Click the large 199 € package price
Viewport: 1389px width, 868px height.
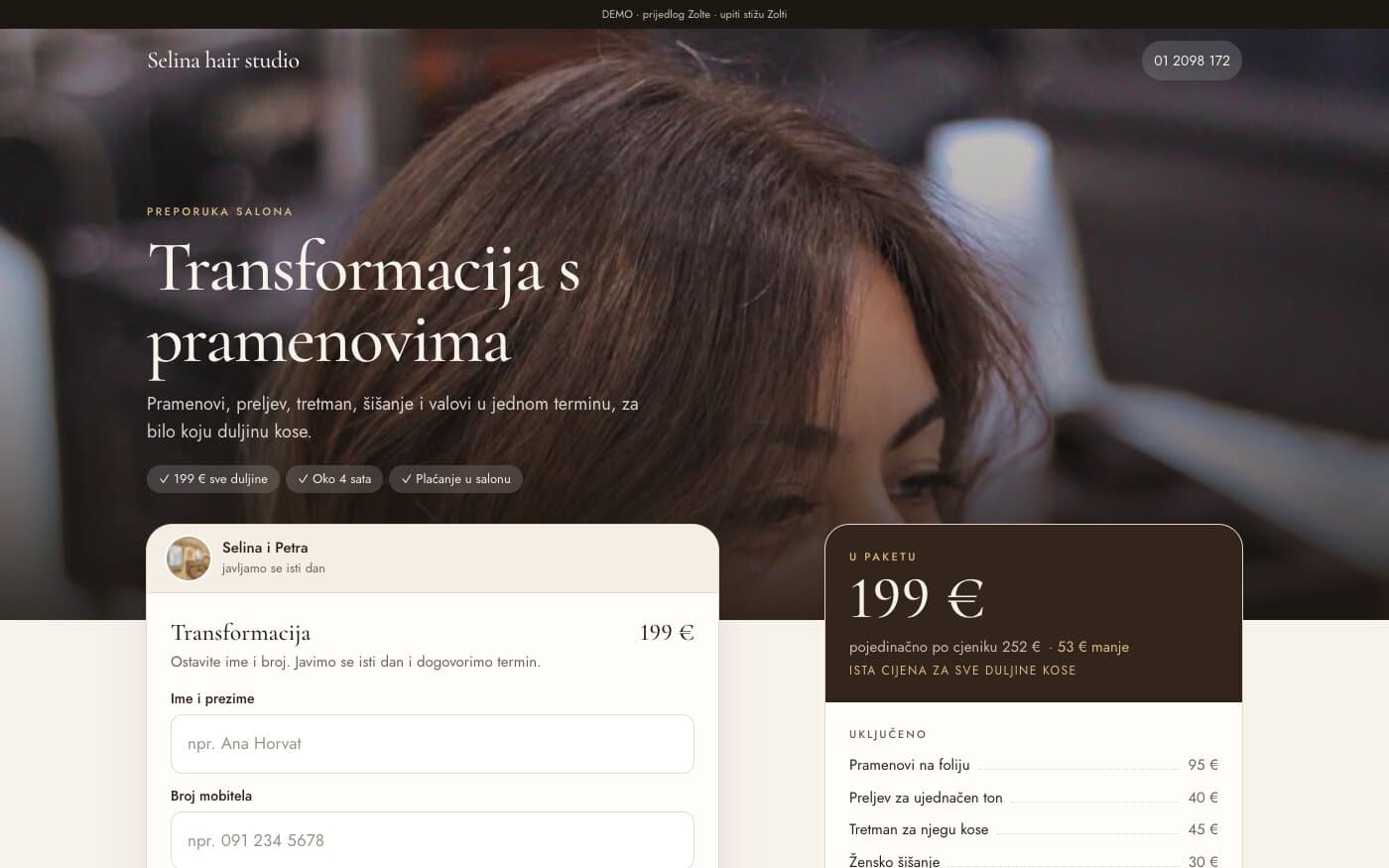pos(917,598)
